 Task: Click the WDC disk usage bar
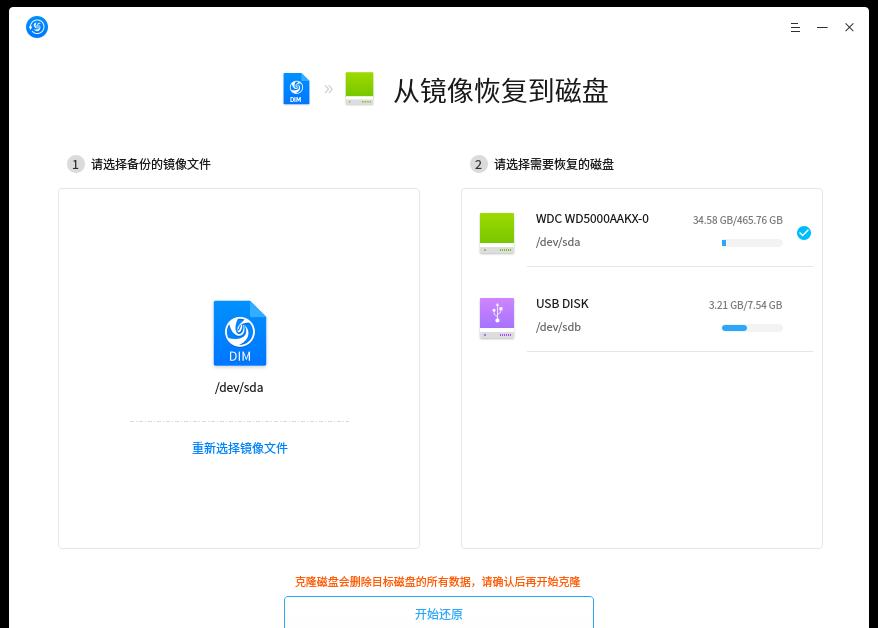[751, 243]
